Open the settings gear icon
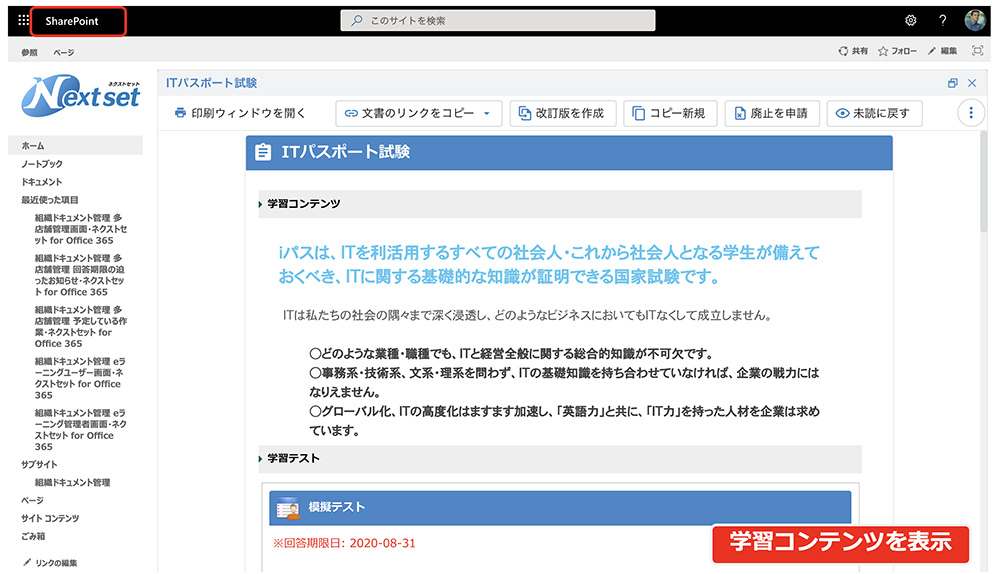Image resolution: width=1000 pixels, height=574 pixels. 911,20
